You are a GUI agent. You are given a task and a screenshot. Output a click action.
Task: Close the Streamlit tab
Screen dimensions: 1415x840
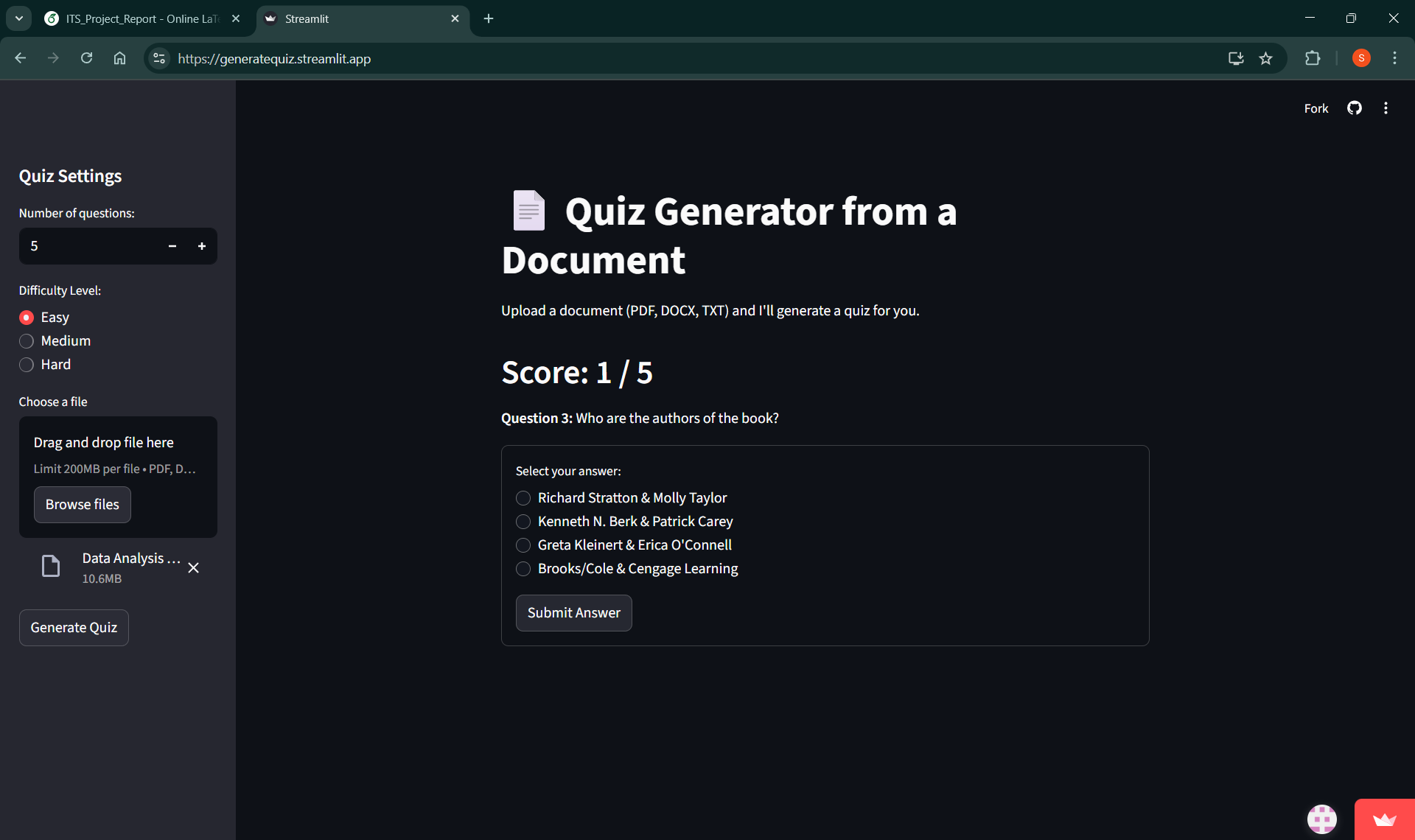[455, 18]
